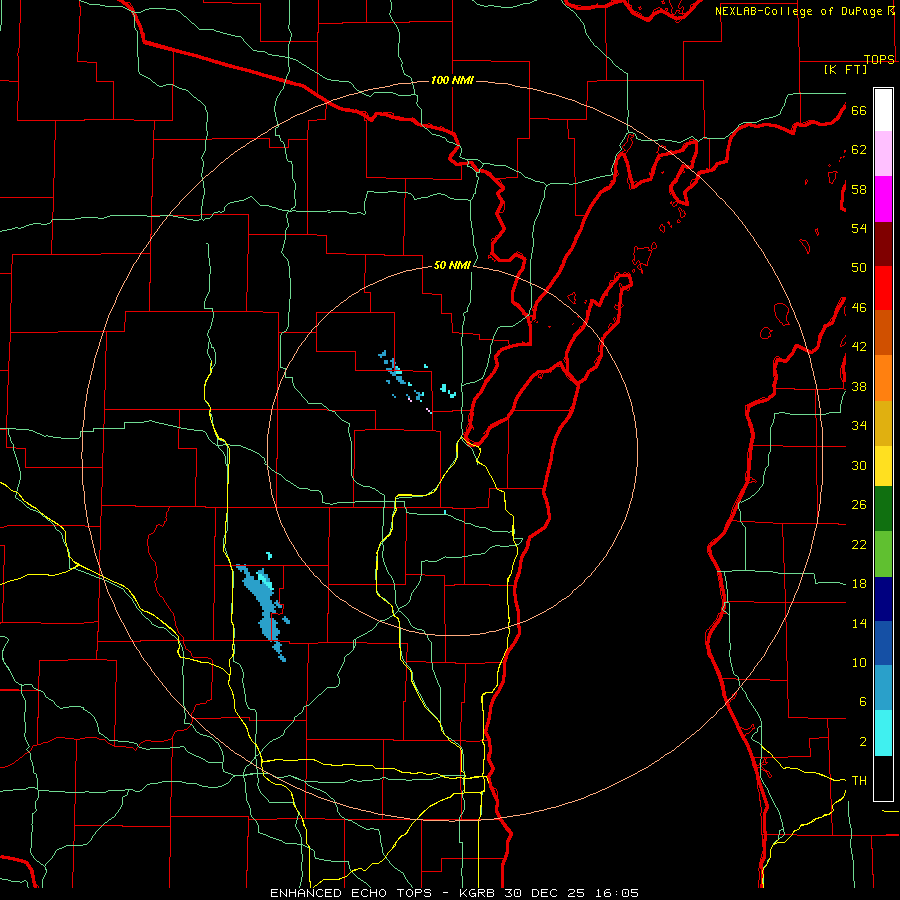Click the 6 legend scale value
900x900 pixels.
click(863, 702)
